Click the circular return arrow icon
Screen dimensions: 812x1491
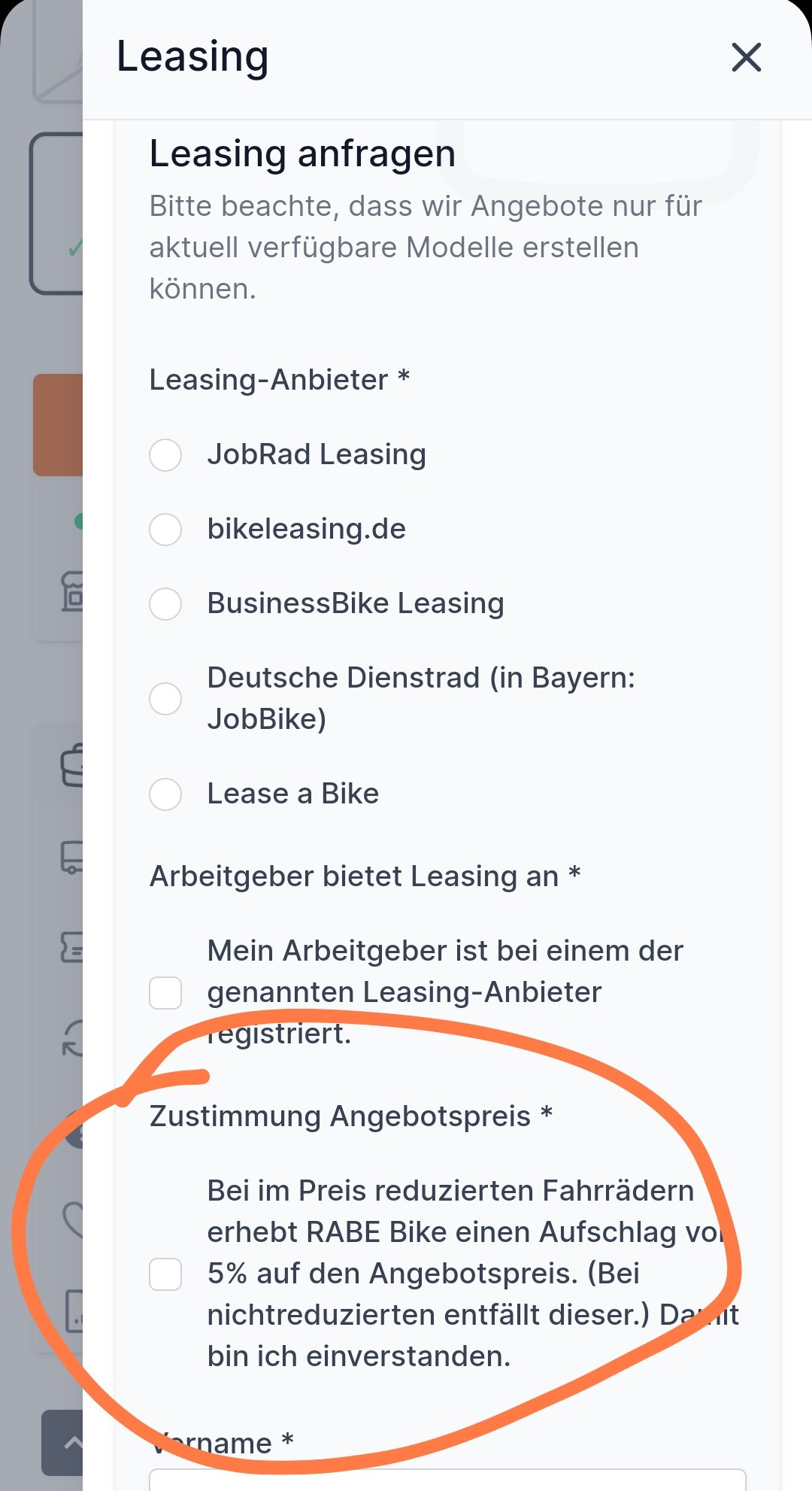(x=72, y=1038)
